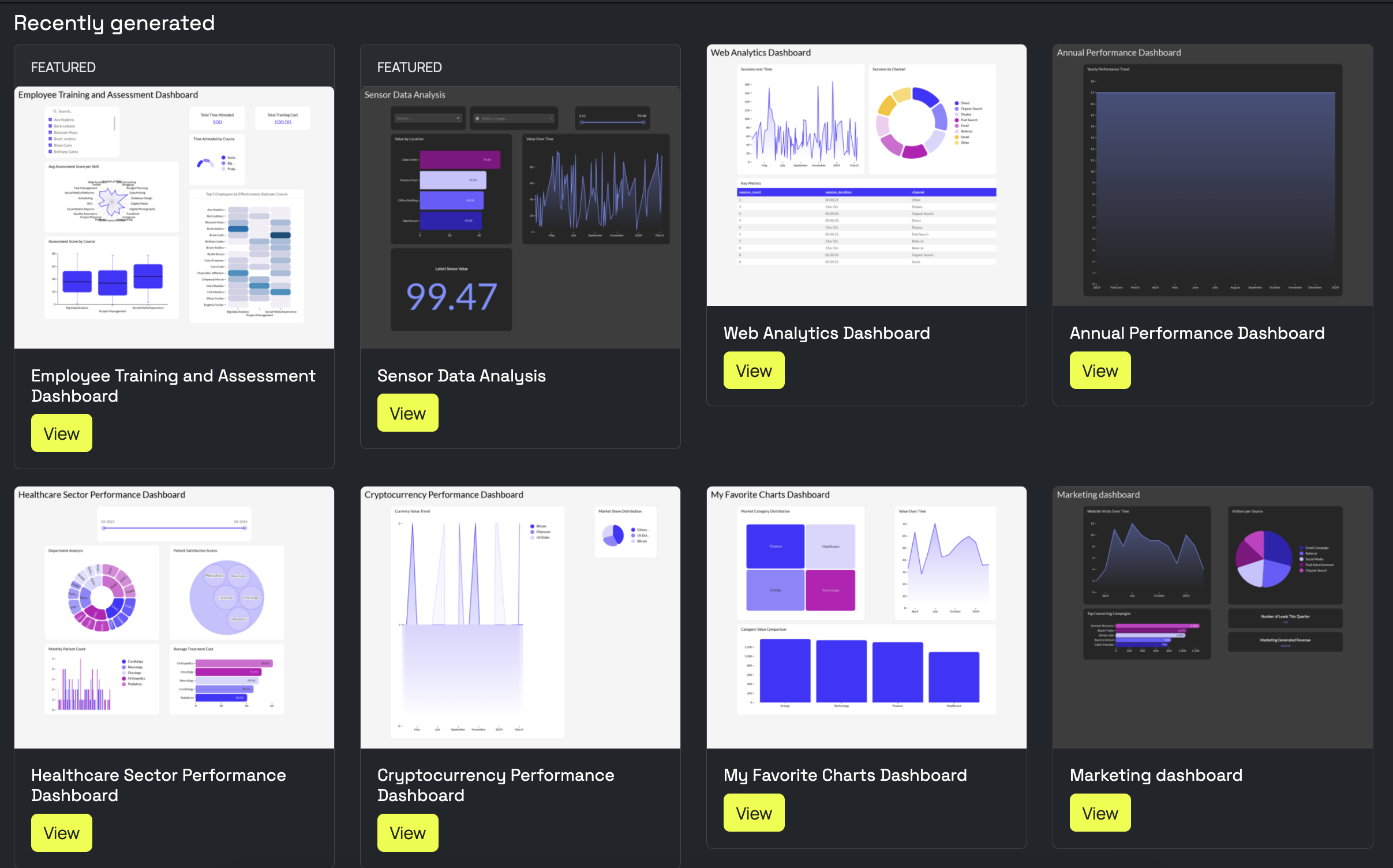Click the Sensor Data Analysis title text
This screenshot has height=868, width=1393.
(461, 376)
